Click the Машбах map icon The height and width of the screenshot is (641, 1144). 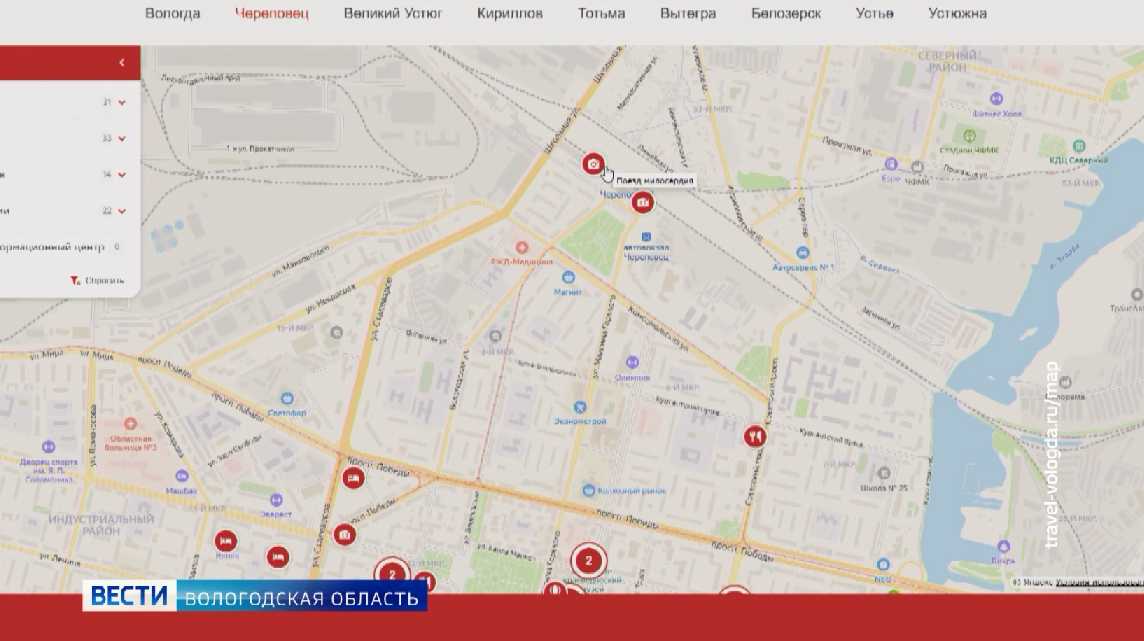tap(182, 476)
